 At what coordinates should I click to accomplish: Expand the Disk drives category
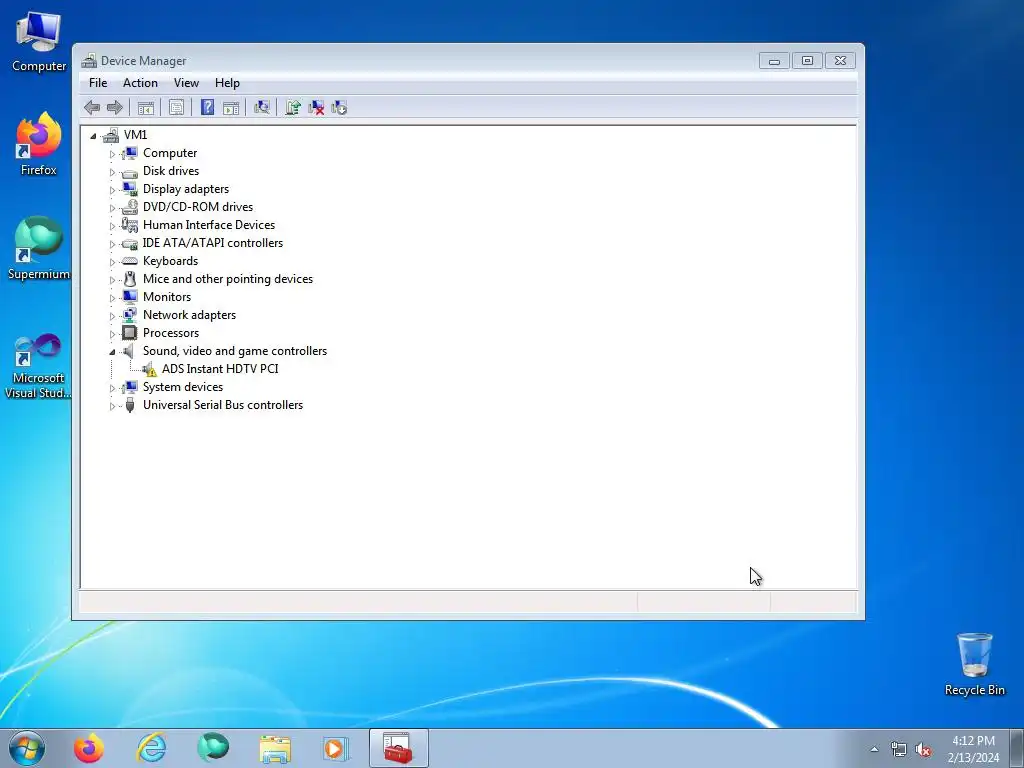point(112,172)
